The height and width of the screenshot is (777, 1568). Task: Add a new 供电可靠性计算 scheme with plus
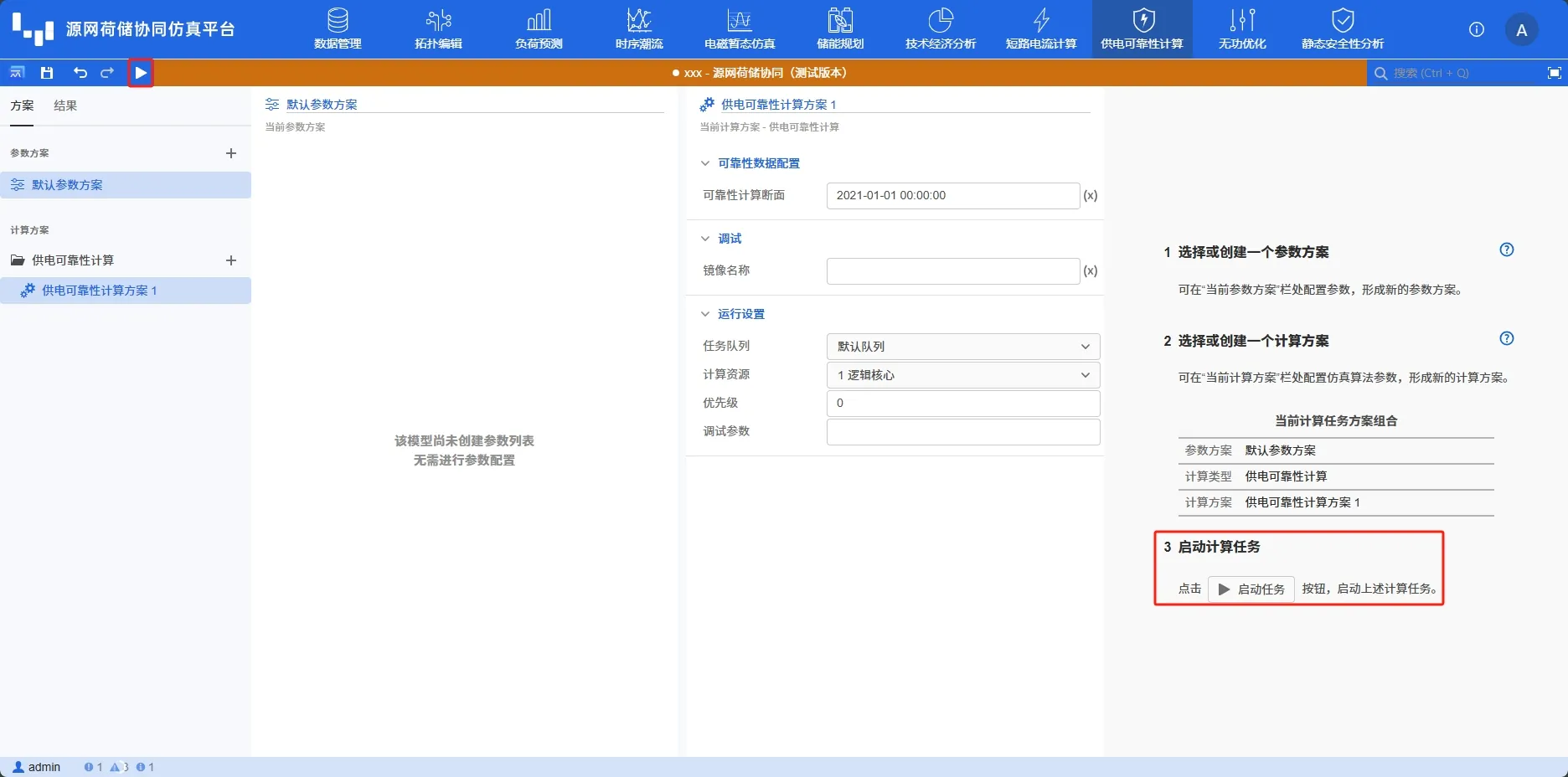[x=231, y=260]
